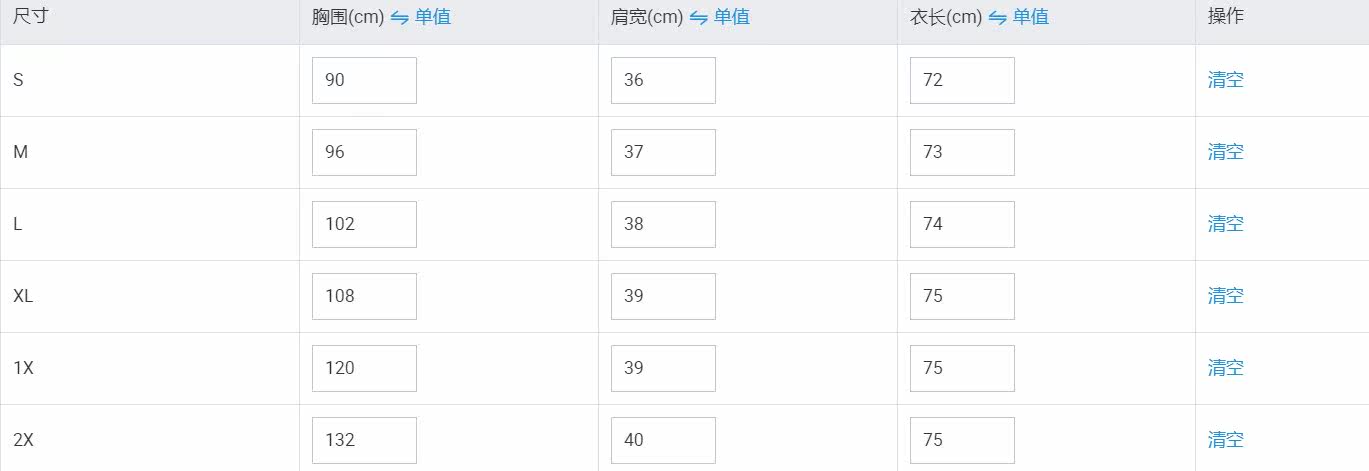
Task: Select the 2X chest field showing 132
Action: point(364,440)
